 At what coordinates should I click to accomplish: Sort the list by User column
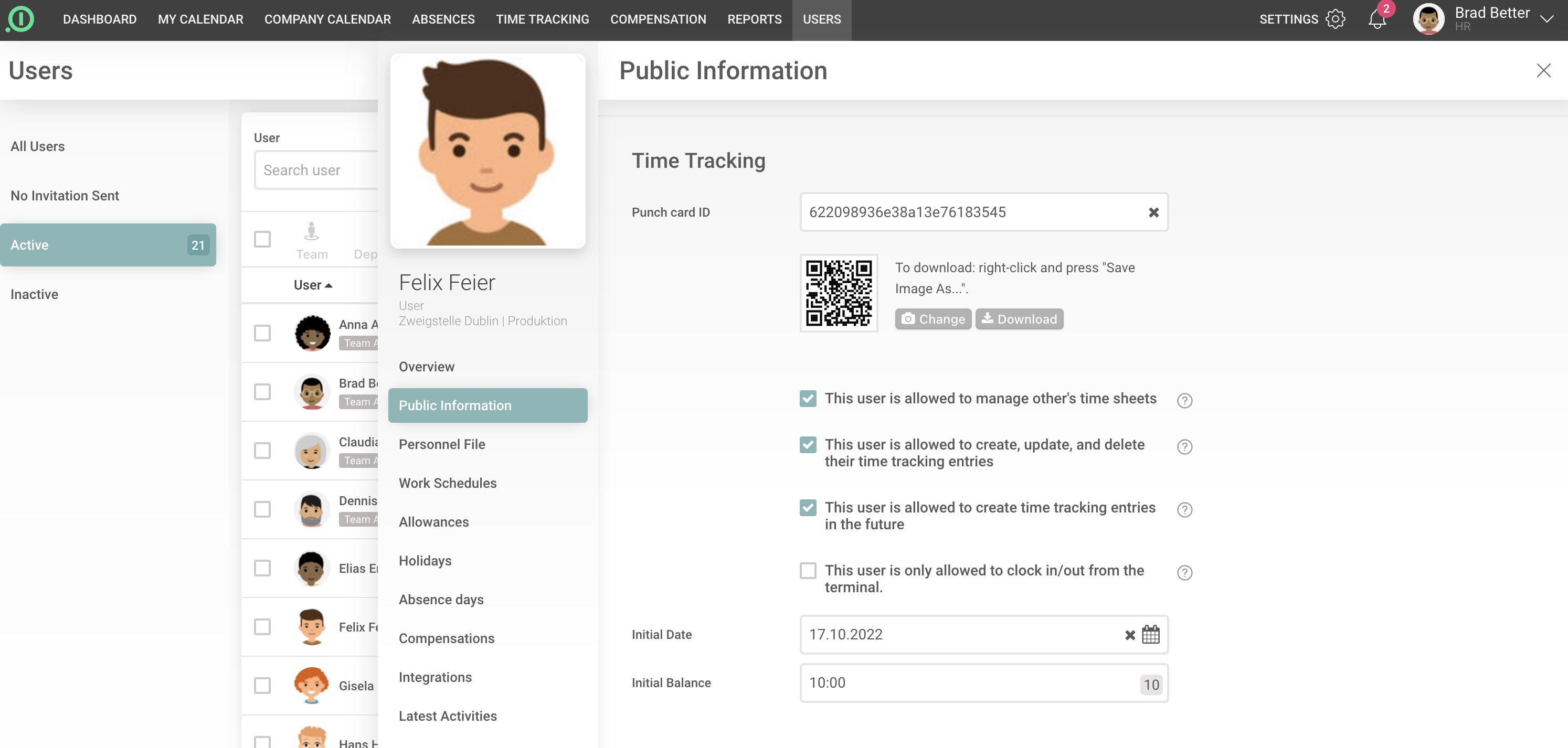[x=312, y=285]
